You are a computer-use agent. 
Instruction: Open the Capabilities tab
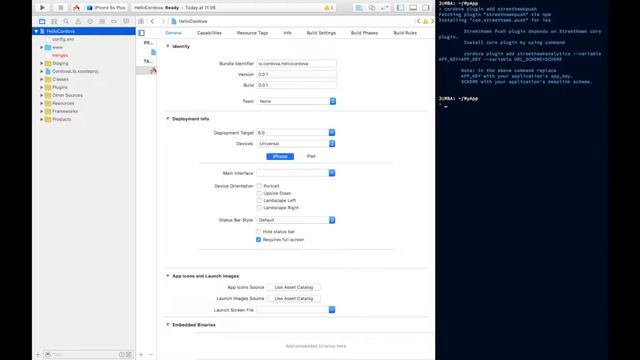click(x=209, y=33)
